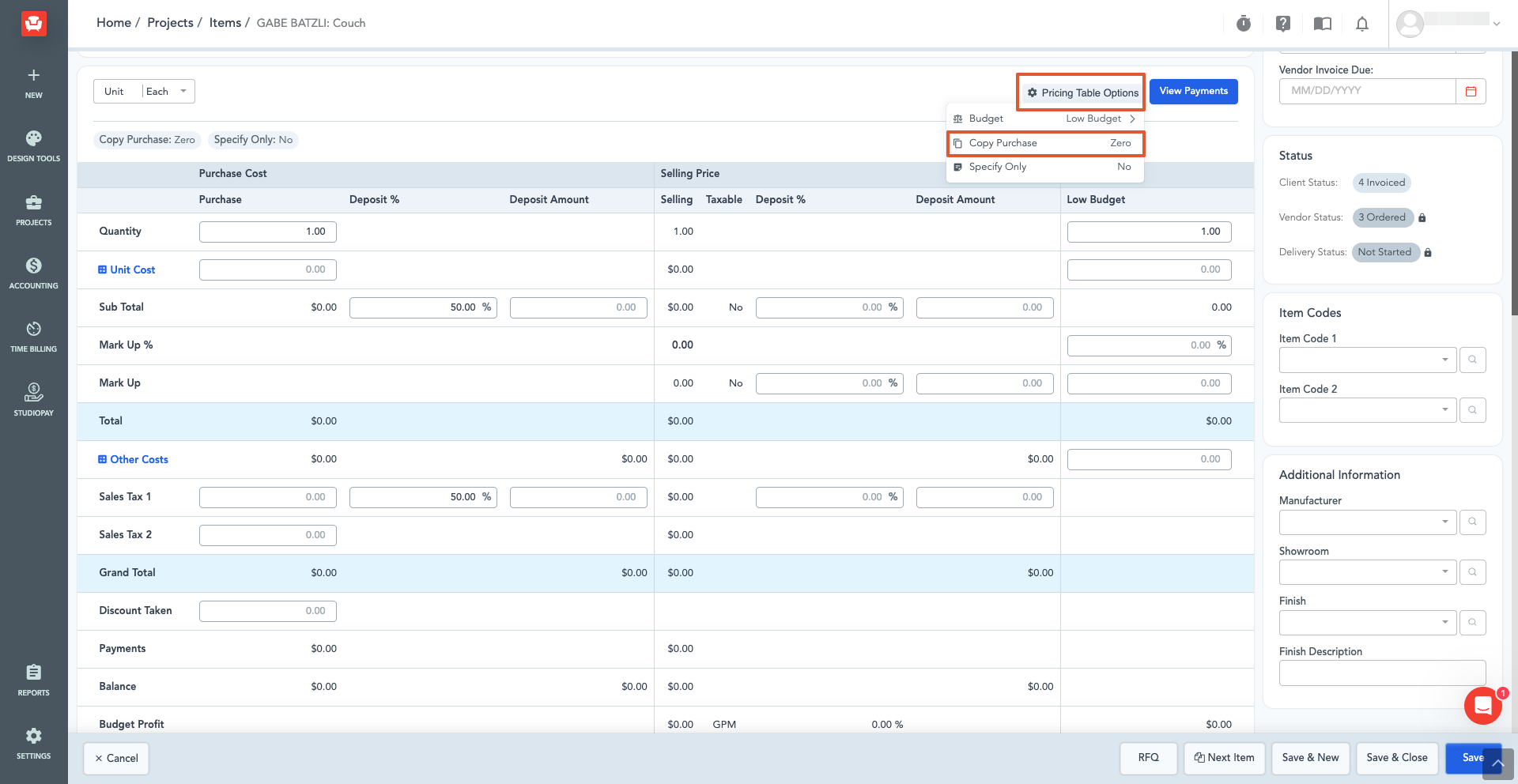The image size is (1518, 784).
Task: Select Copy Purchase menu option
Action: click(x=1045, y=143)
